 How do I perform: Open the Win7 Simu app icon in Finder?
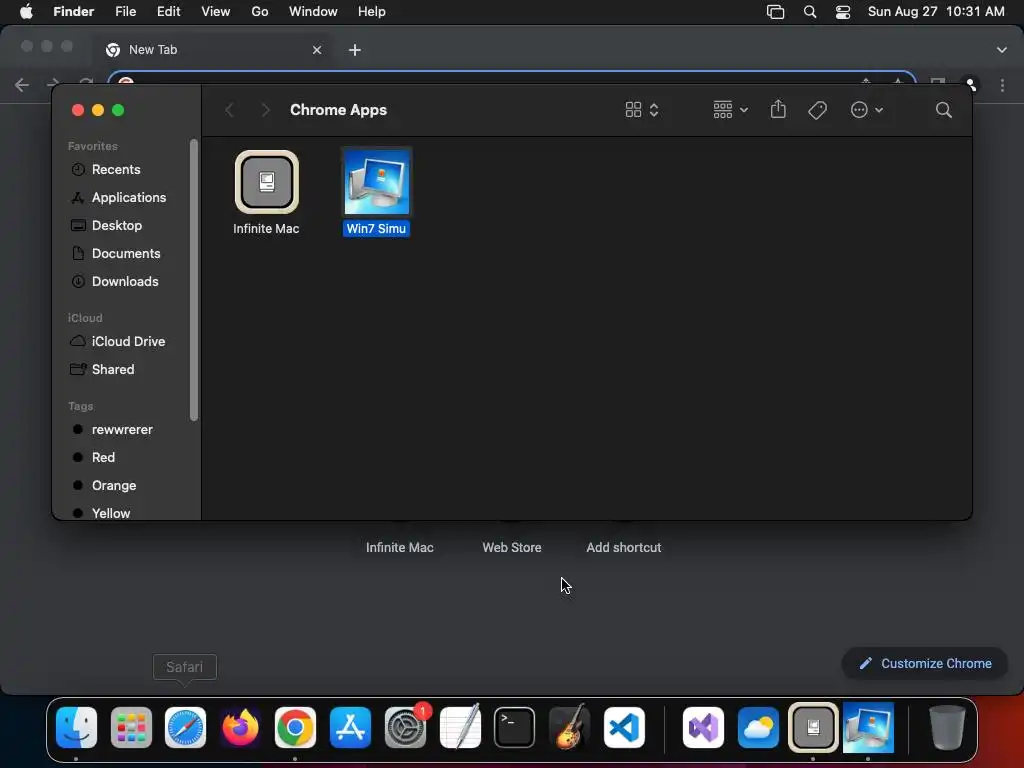point(377,182)
